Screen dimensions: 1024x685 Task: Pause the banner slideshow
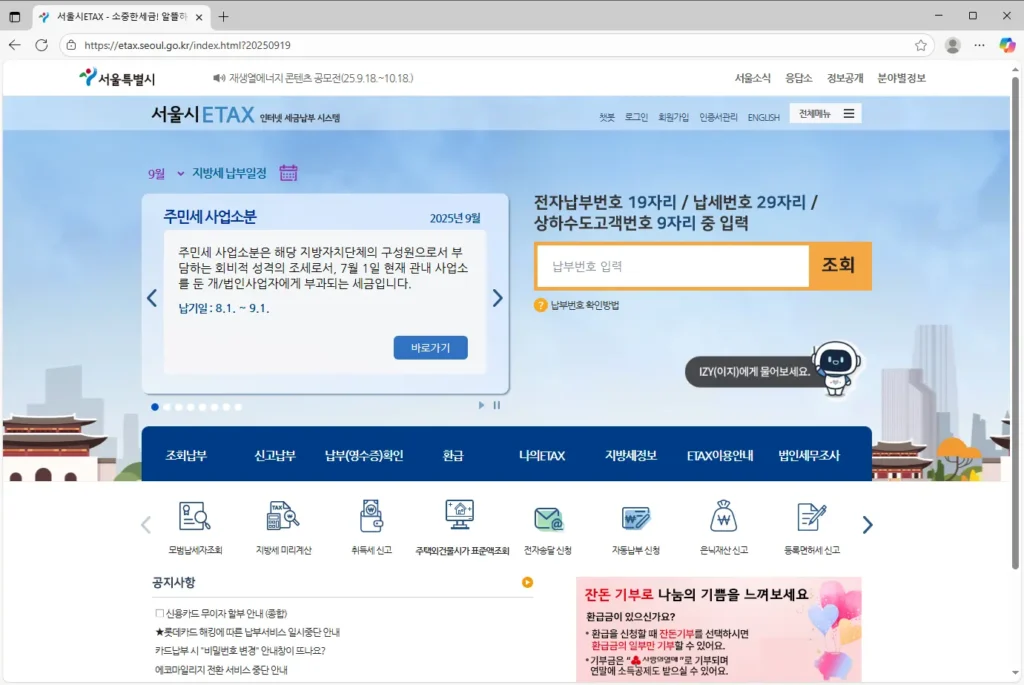496,405
